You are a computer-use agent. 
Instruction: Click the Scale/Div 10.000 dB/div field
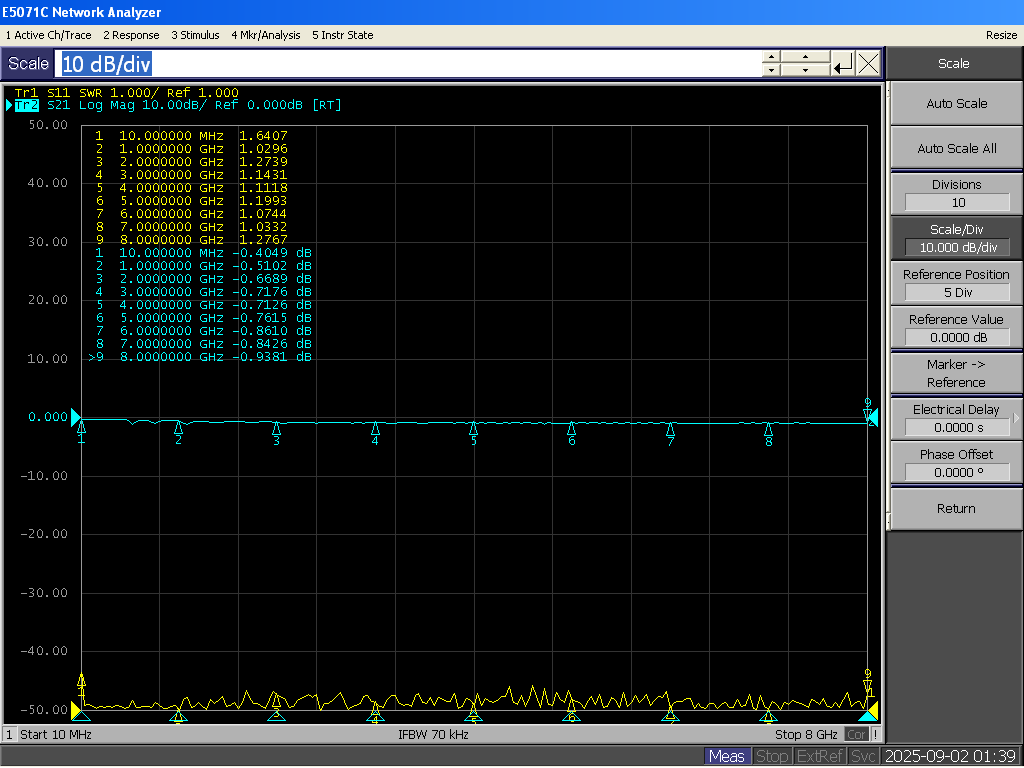click(956, 248)
